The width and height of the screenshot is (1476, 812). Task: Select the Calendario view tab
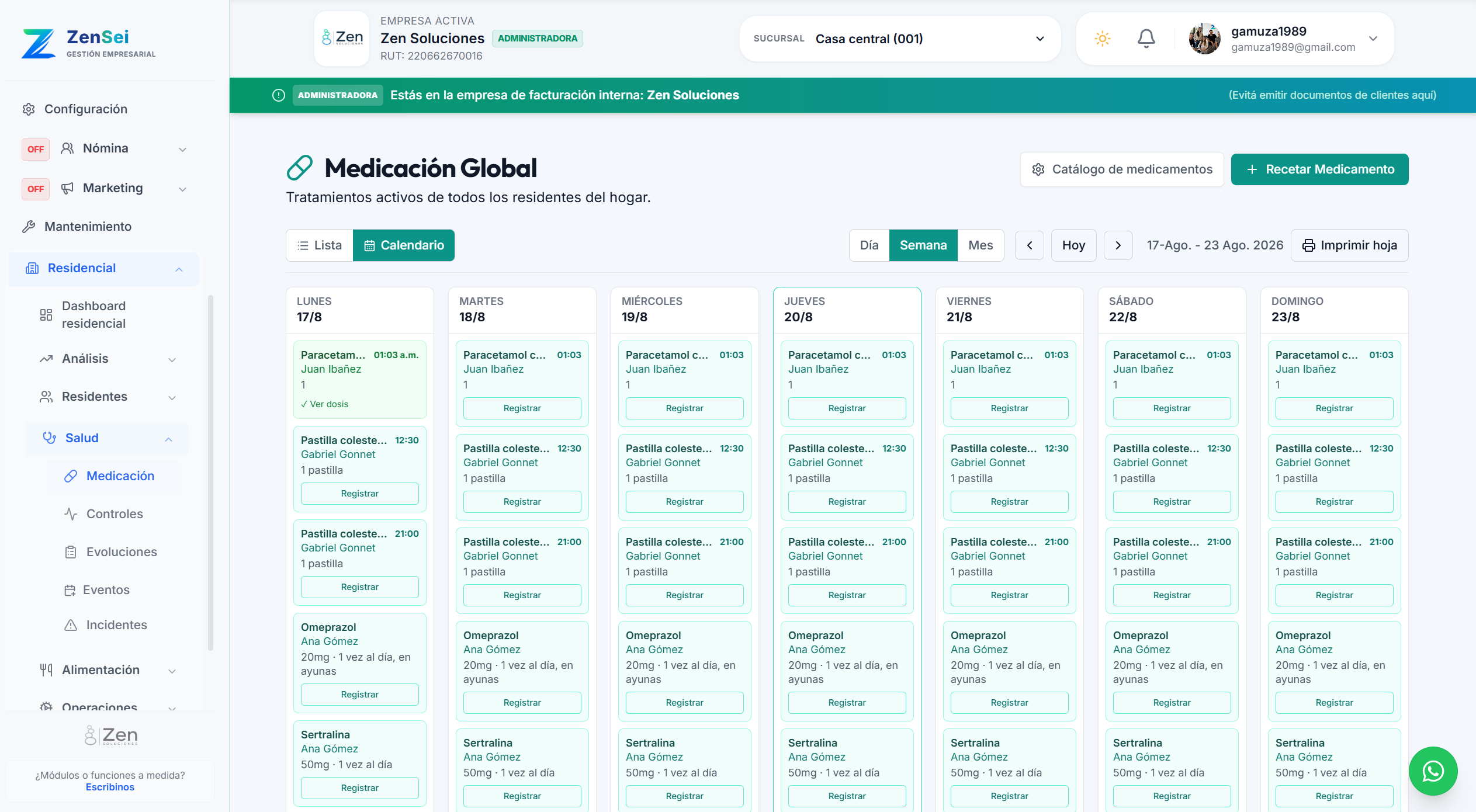[404, 245]
